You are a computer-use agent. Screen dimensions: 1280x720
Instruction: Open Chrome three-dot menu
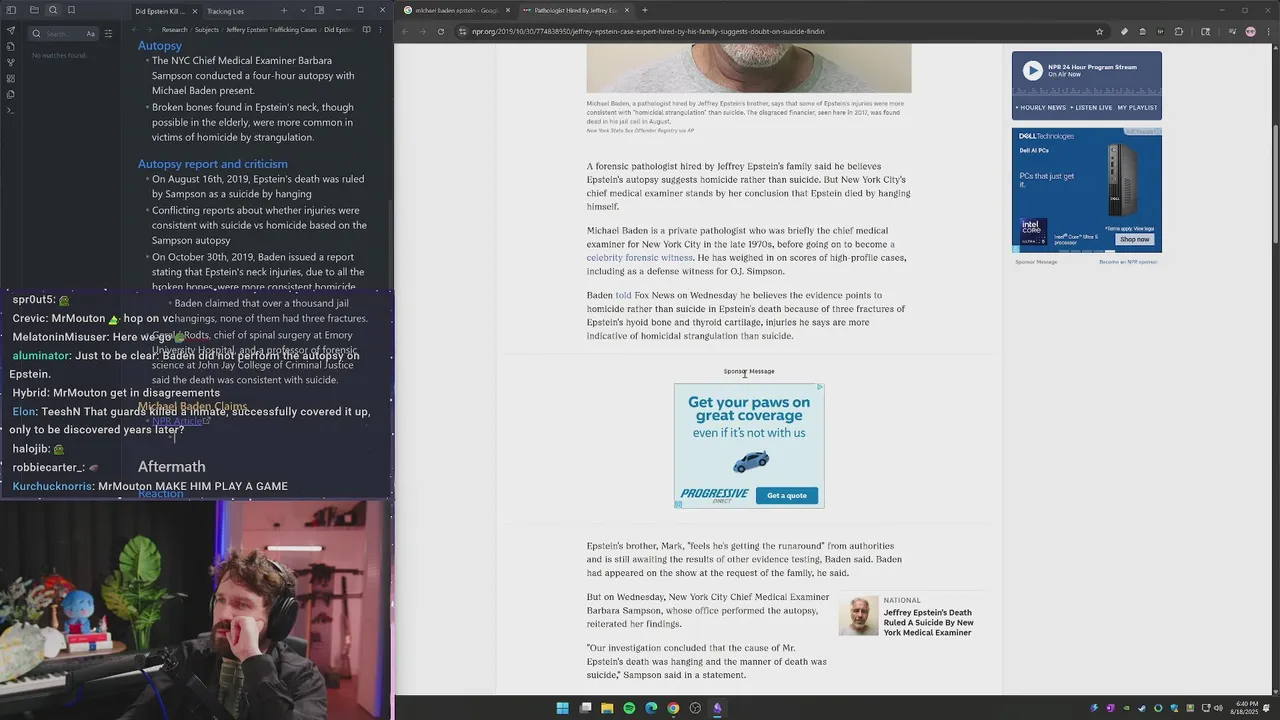[x=1267, y=31]
